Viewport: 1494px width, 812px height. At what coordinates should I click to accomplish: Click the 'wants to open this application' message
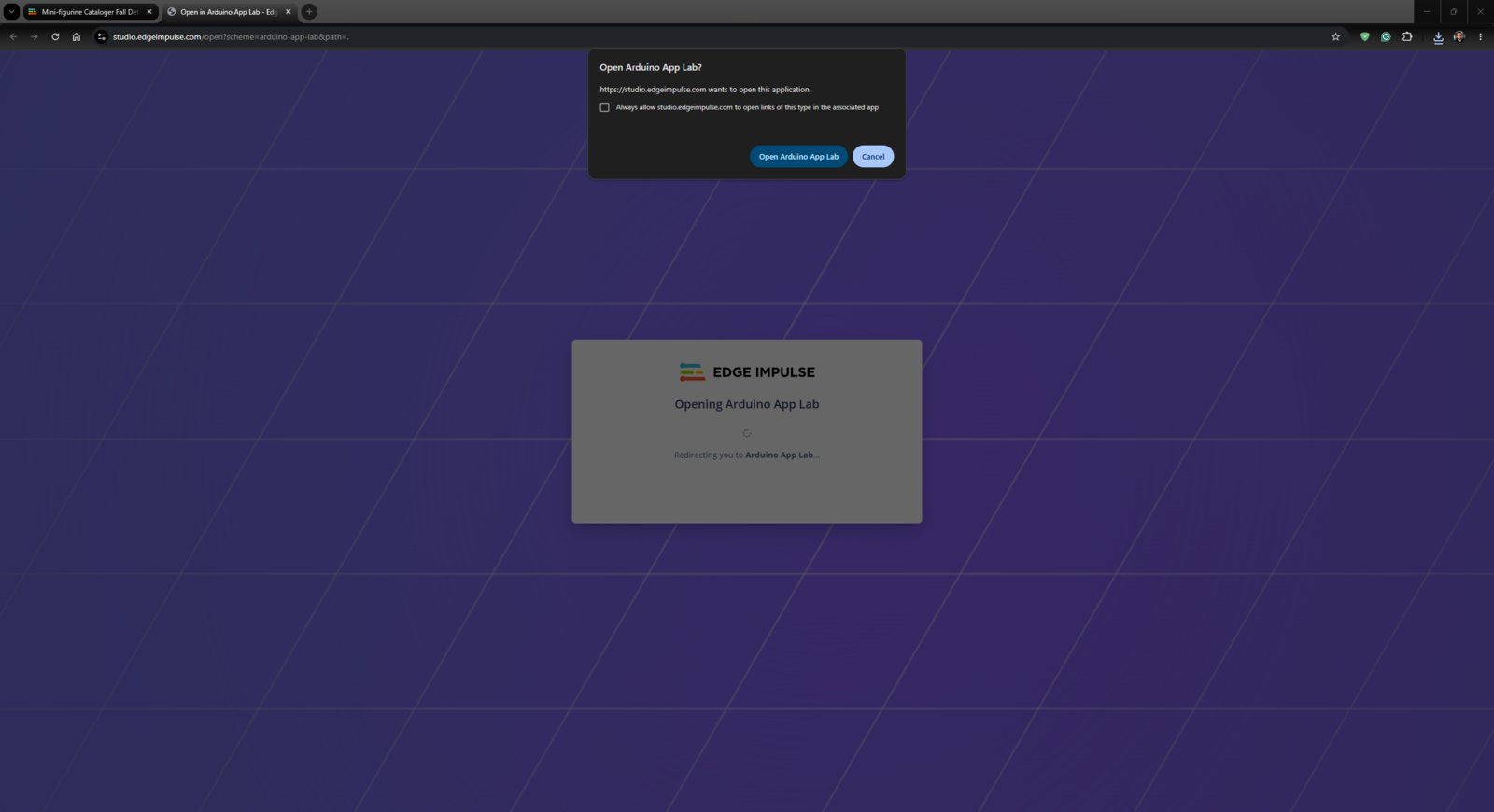tap(705, 90)
